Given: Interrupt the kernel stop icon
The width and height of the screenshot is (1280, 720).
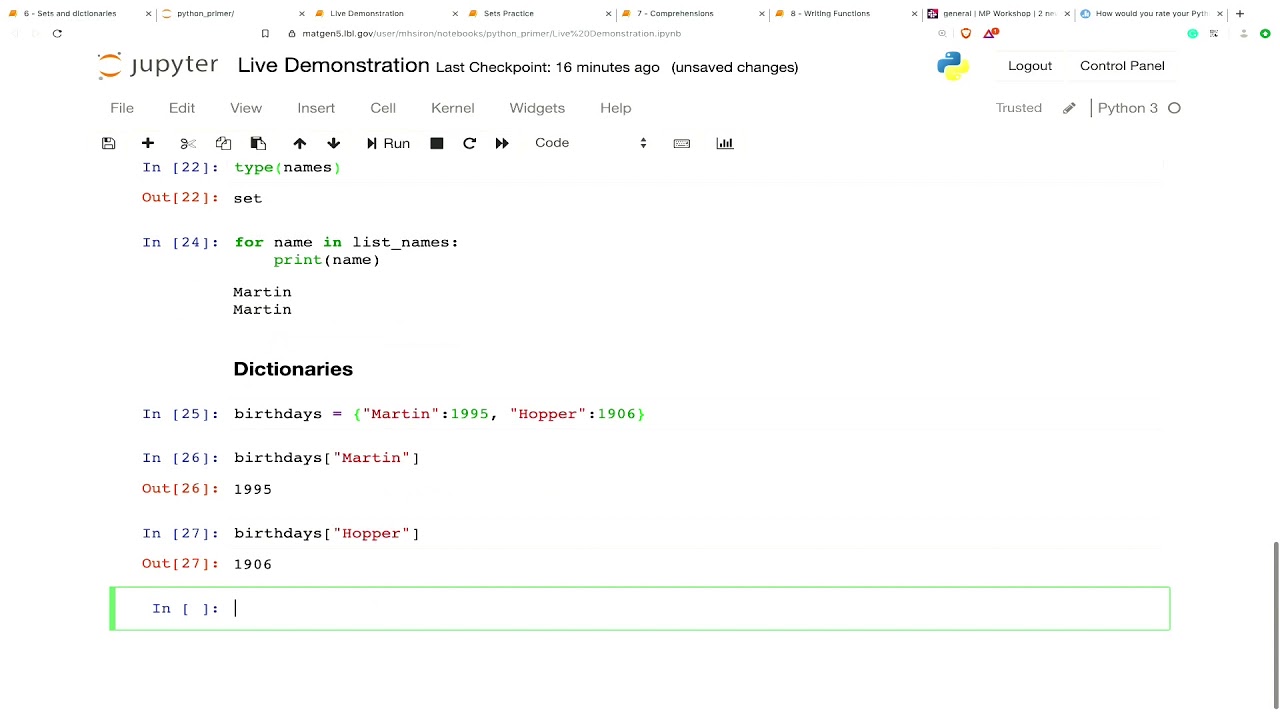Looking at the screenshot, I should point(437,143).
